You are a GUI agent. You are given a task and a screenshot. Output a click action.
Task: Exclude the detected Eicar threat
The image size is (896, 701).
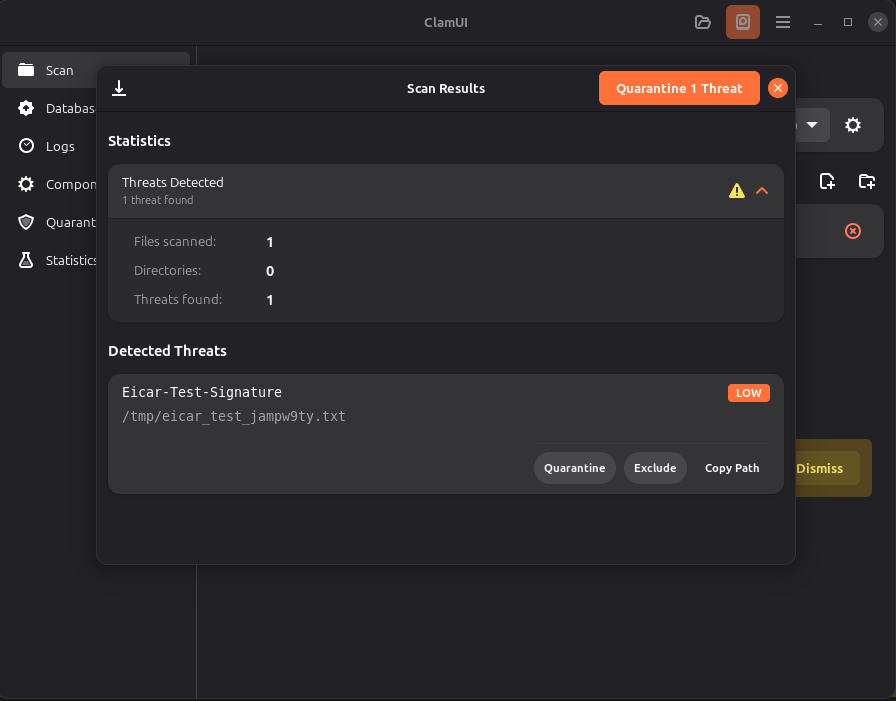(655, 468)
